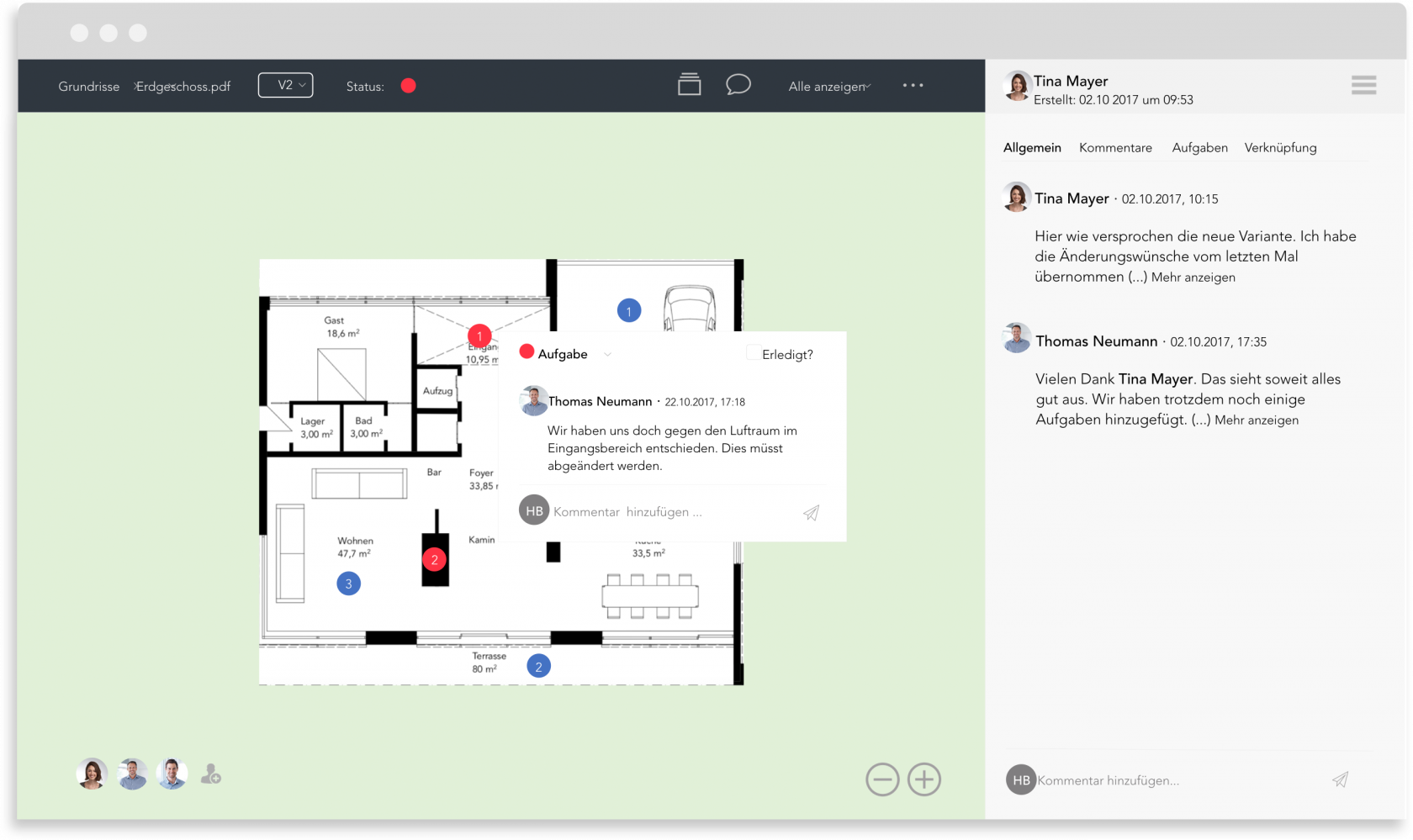This screenshot has height=840, width=1413.
Task: Open the comments speech bubble icon
Action: pos(738,84)
